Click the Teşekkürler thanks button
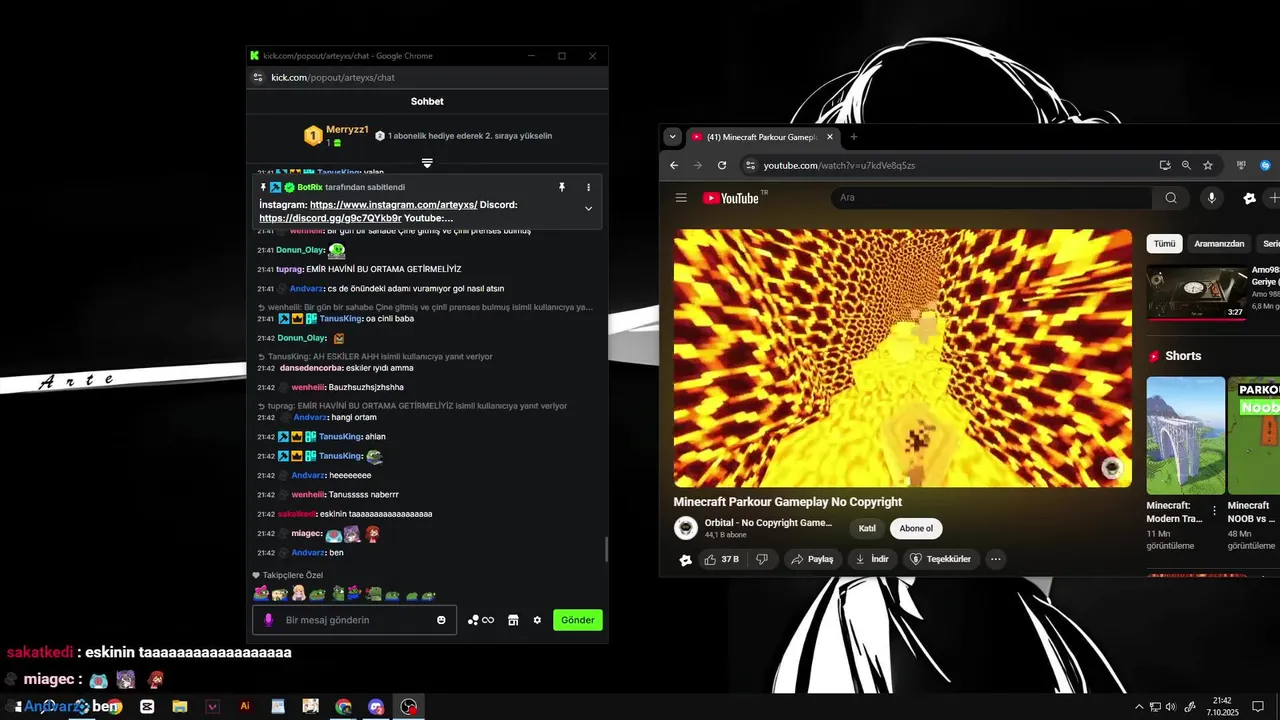 point(940,559)
